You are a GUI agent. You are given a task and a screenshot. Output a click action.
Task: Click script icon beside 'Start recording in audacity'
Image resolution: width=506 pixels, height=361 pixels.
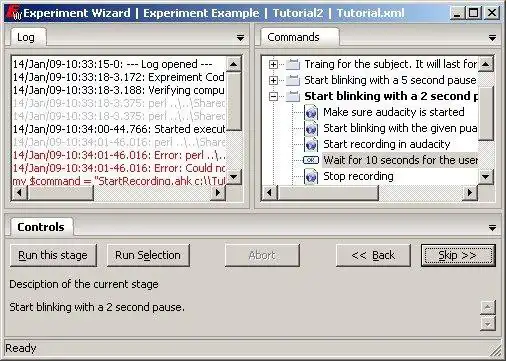[x=311, y=144]
